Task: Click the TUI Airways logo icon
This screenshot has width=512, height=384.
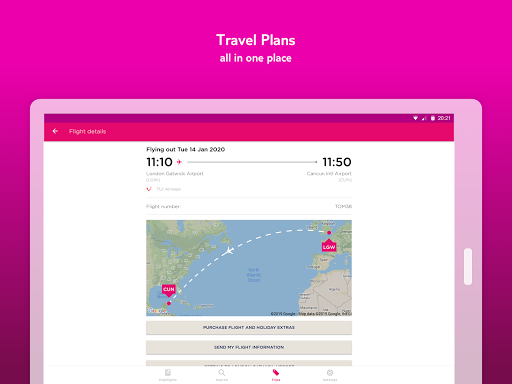Action: pos(149,189)
